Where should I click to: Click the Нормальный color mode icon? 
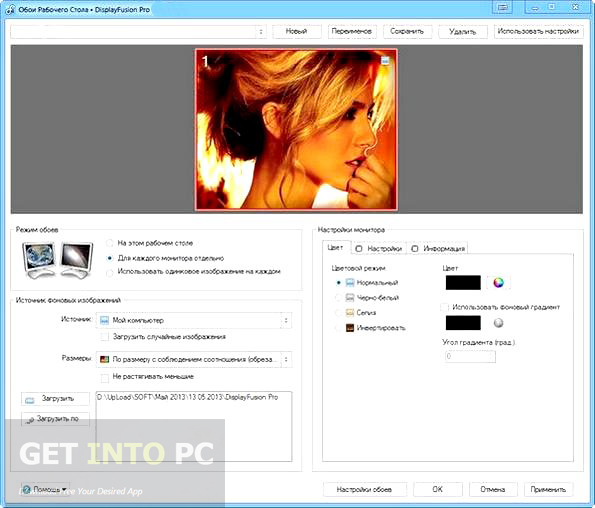[350, 283]
